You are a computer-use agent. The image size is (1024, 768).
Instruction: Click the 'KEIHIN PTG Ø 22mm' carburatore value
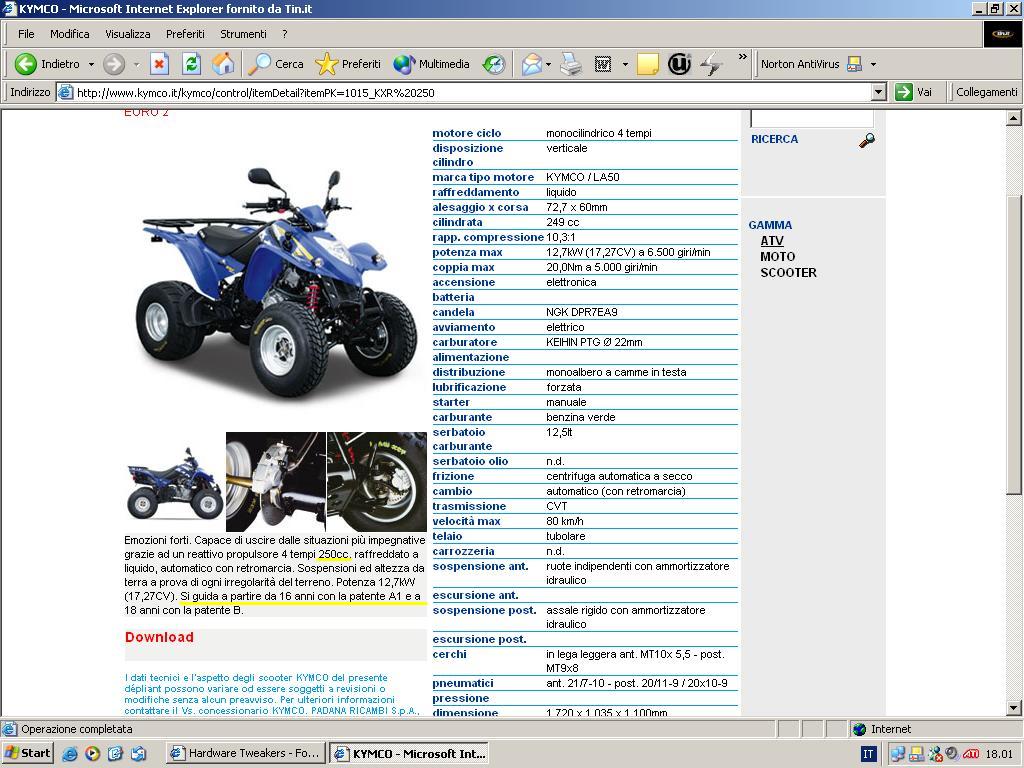(594, 342)
